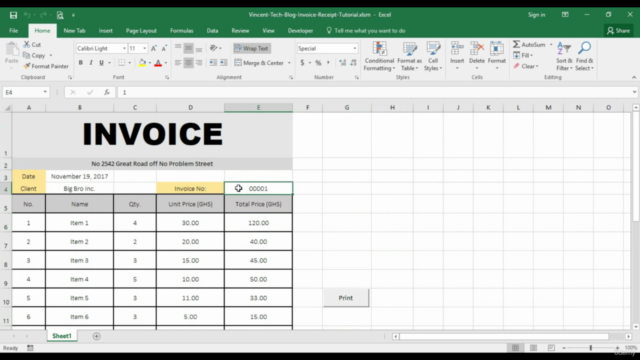This screenshot has width=640, height=360.
Task: Select the Sheet1 tab
Action: coord(62,336)
